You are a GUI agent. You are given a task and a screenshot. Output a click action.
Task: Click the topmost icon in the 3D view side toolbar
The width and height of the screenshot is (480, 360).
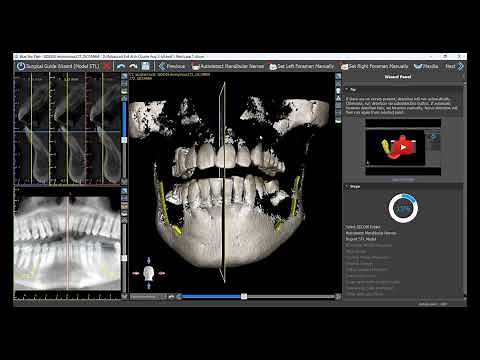pos(338,76)
